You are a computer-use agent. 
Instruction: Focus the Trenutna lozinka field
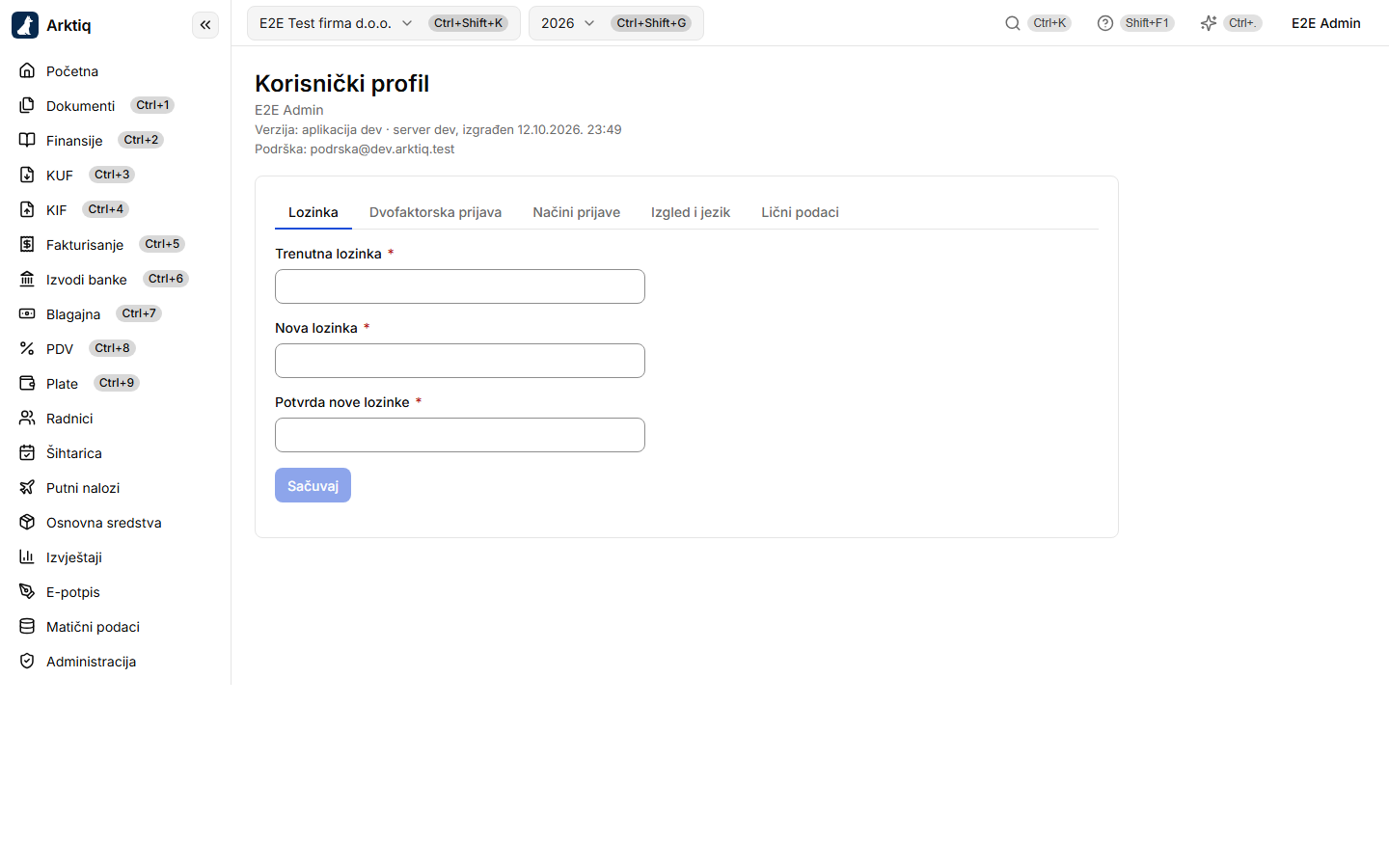pyautogui.click(x=460, y=286)
